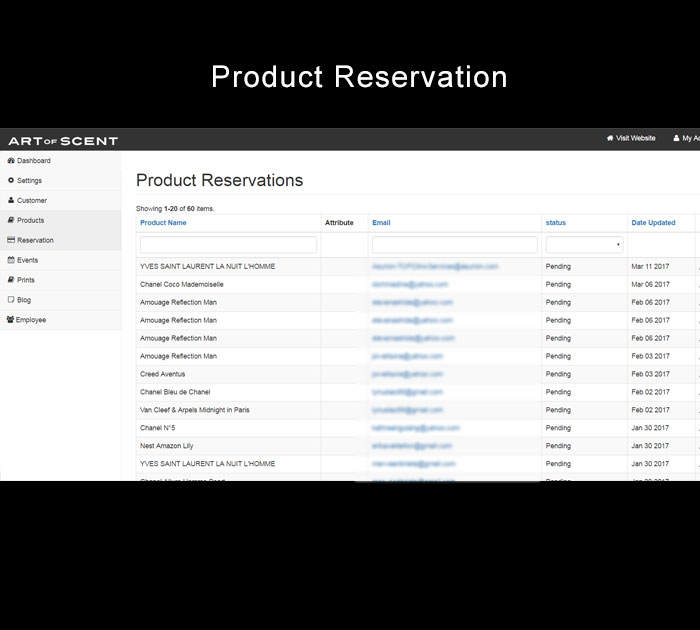The width and height of the screenshot is (700, 630).
Task: Click the Products book icon
Action: point(11,220)
